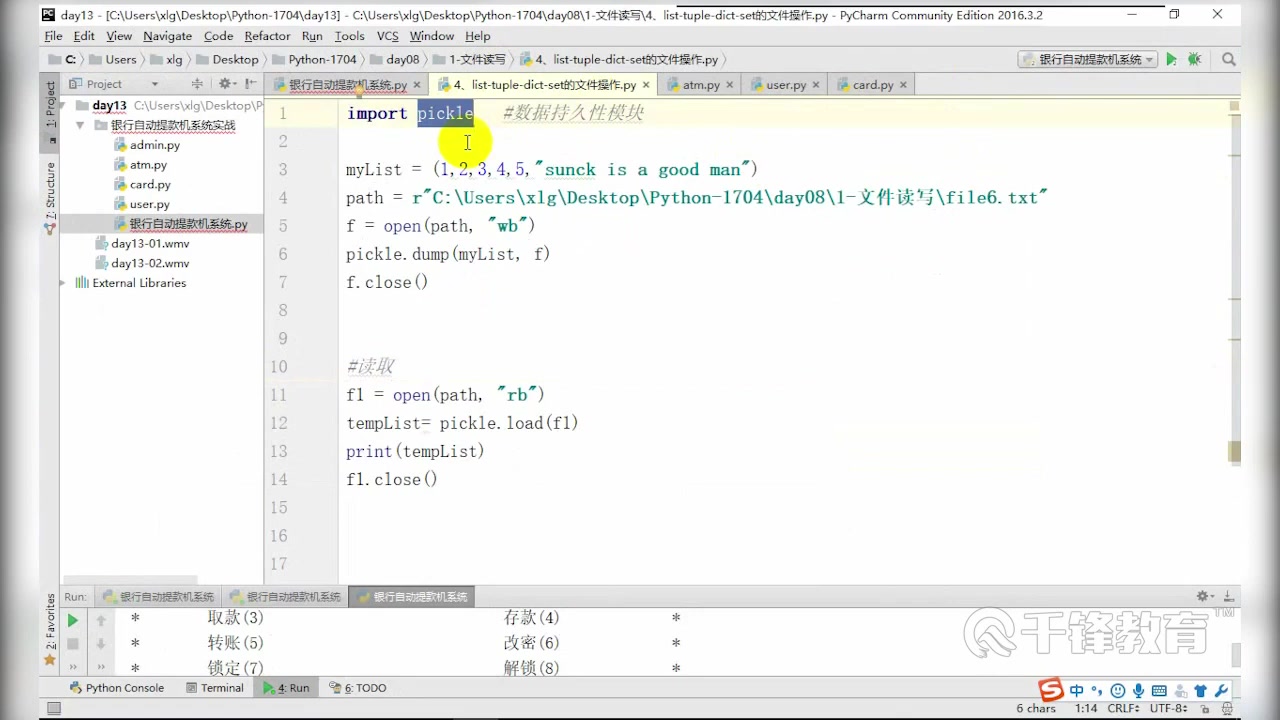
Task: Click Desktop in navigation breadcrumb
Action: tap(228, 59)
